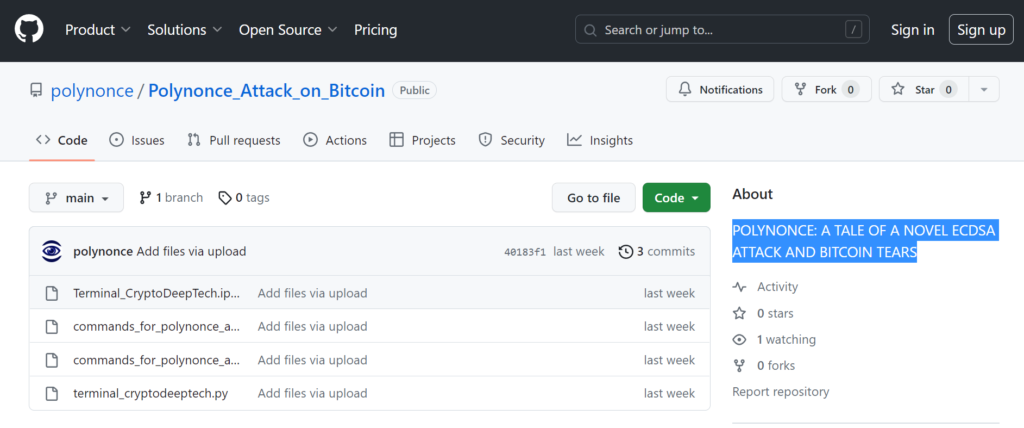Expand the star lists dropdown arrow
This screenshot has width=1024, height=428.
(984, 90)
